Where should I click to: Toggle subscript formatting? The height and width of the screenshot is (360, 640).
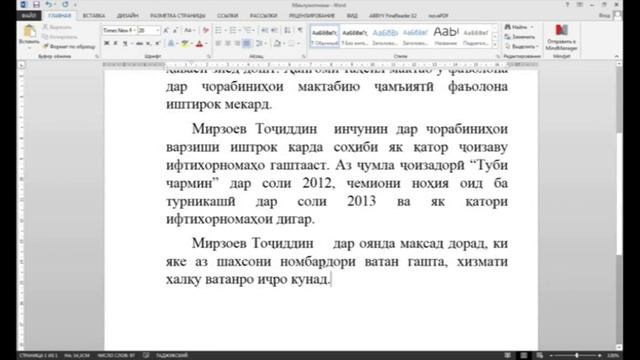[149, 43]
